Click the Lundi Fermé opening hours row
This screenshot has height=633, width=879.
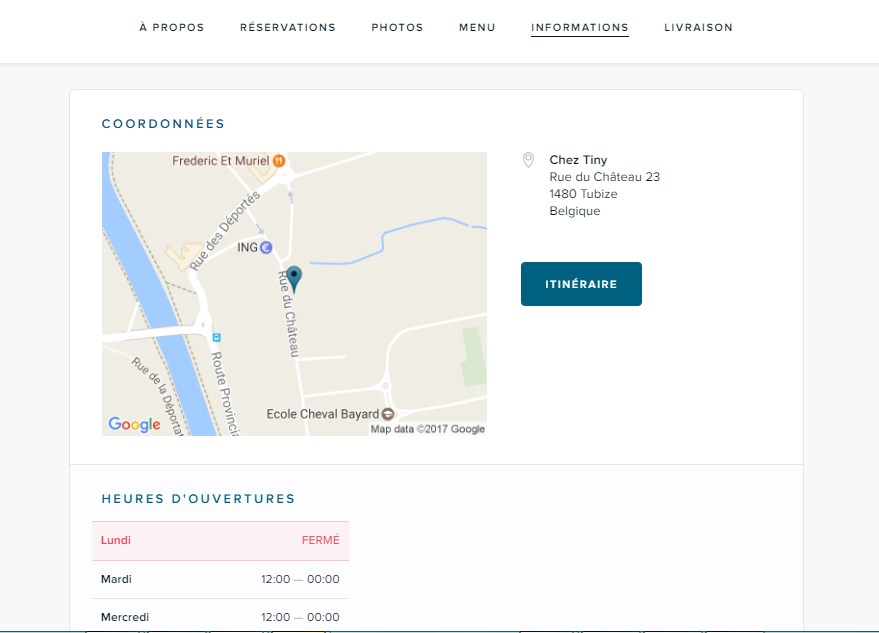tap(220, 540)
